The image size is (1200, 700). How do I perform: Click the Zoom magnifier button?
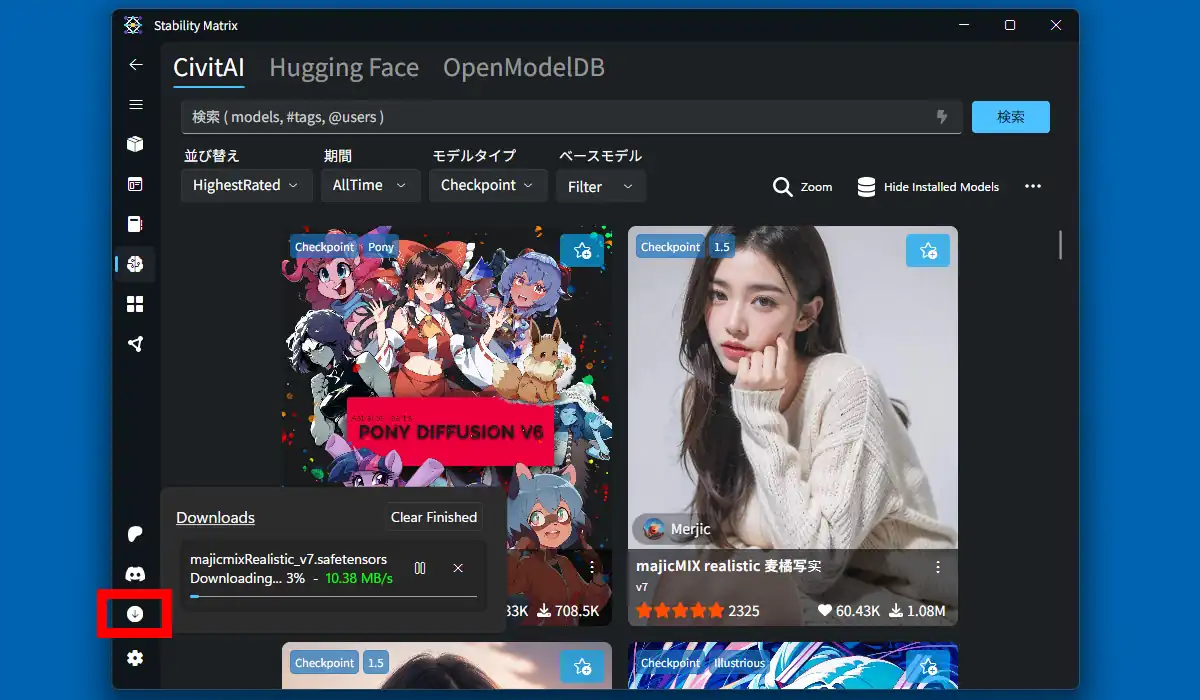[803, 187]
